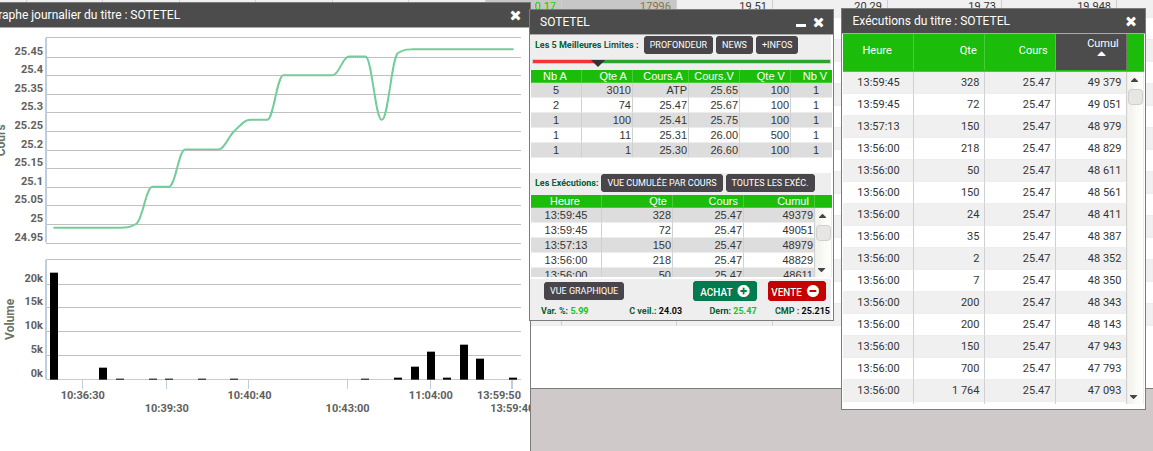Image resolution: width=1153 pixels, height=451 pixels.
Task: Click the buy/sell ratio bar marker
Action: 598,64
